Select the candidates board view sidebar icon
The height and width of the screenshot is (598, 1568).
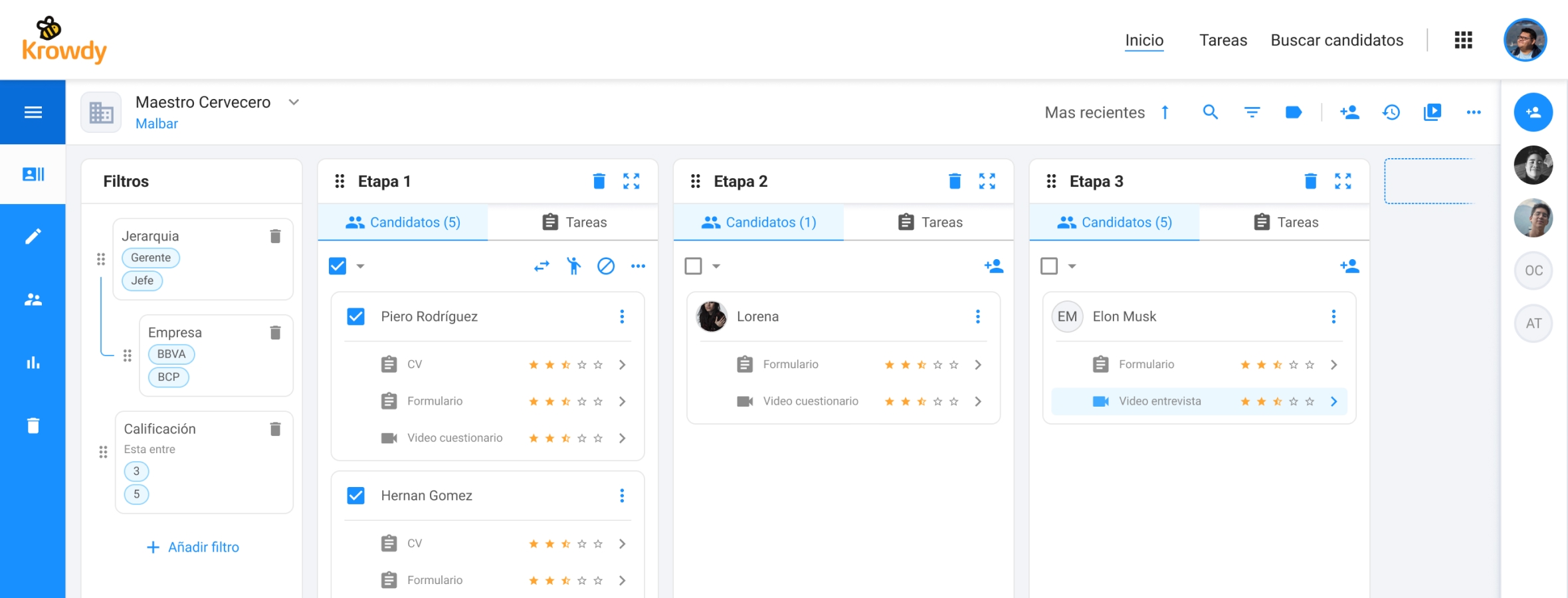[x=33, y=174]
